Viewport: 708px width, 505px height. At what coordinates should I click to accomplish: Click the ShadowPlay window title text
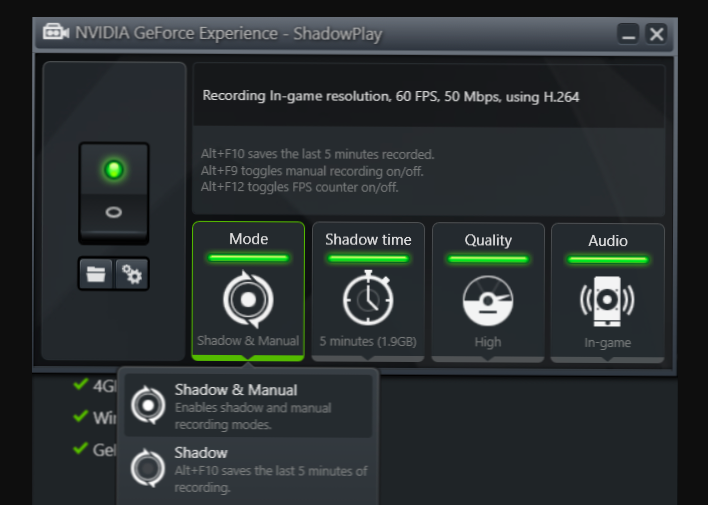(228, 33)
